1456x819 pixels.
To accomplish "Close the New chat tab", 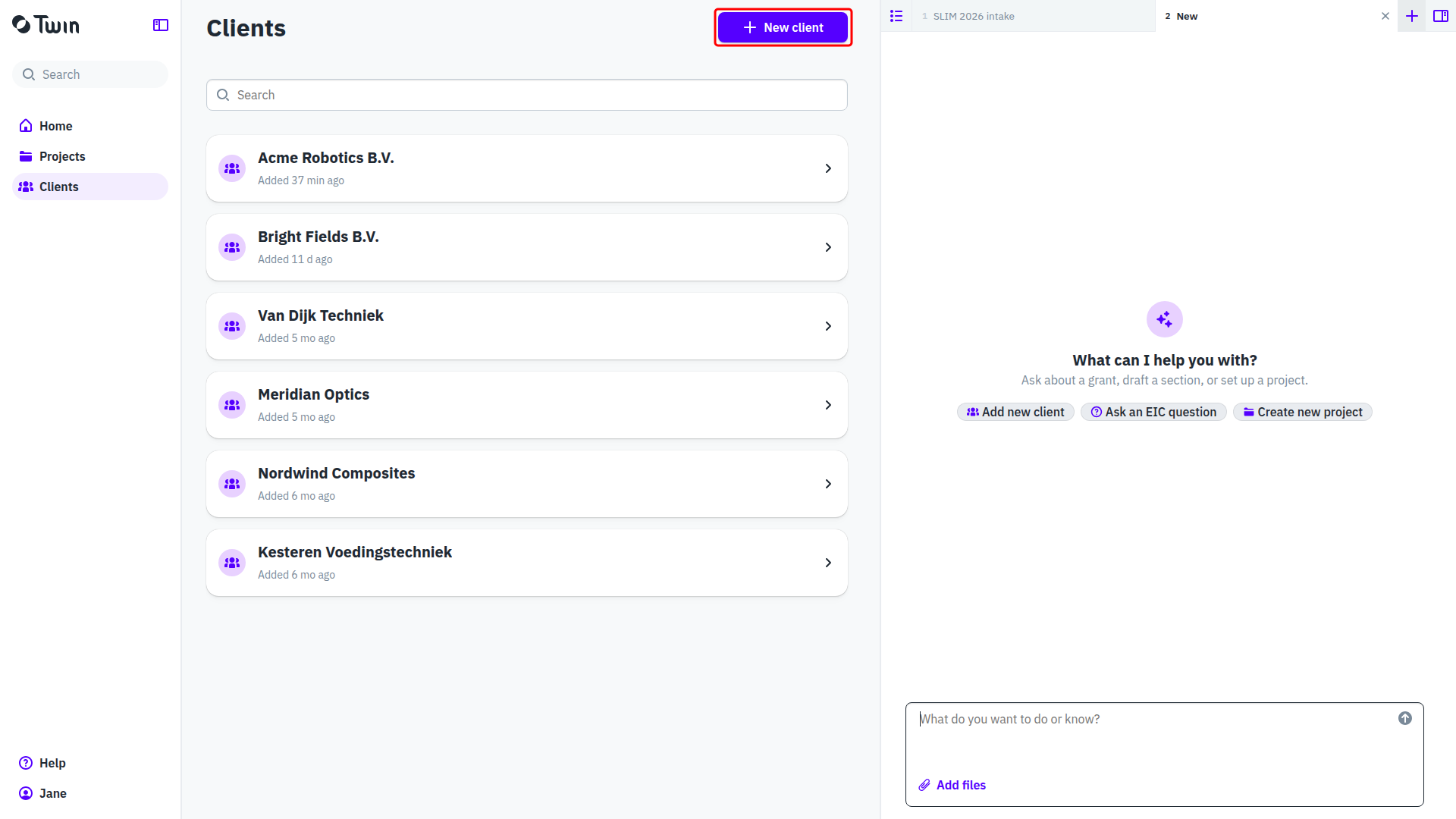I will point(1385,16).
